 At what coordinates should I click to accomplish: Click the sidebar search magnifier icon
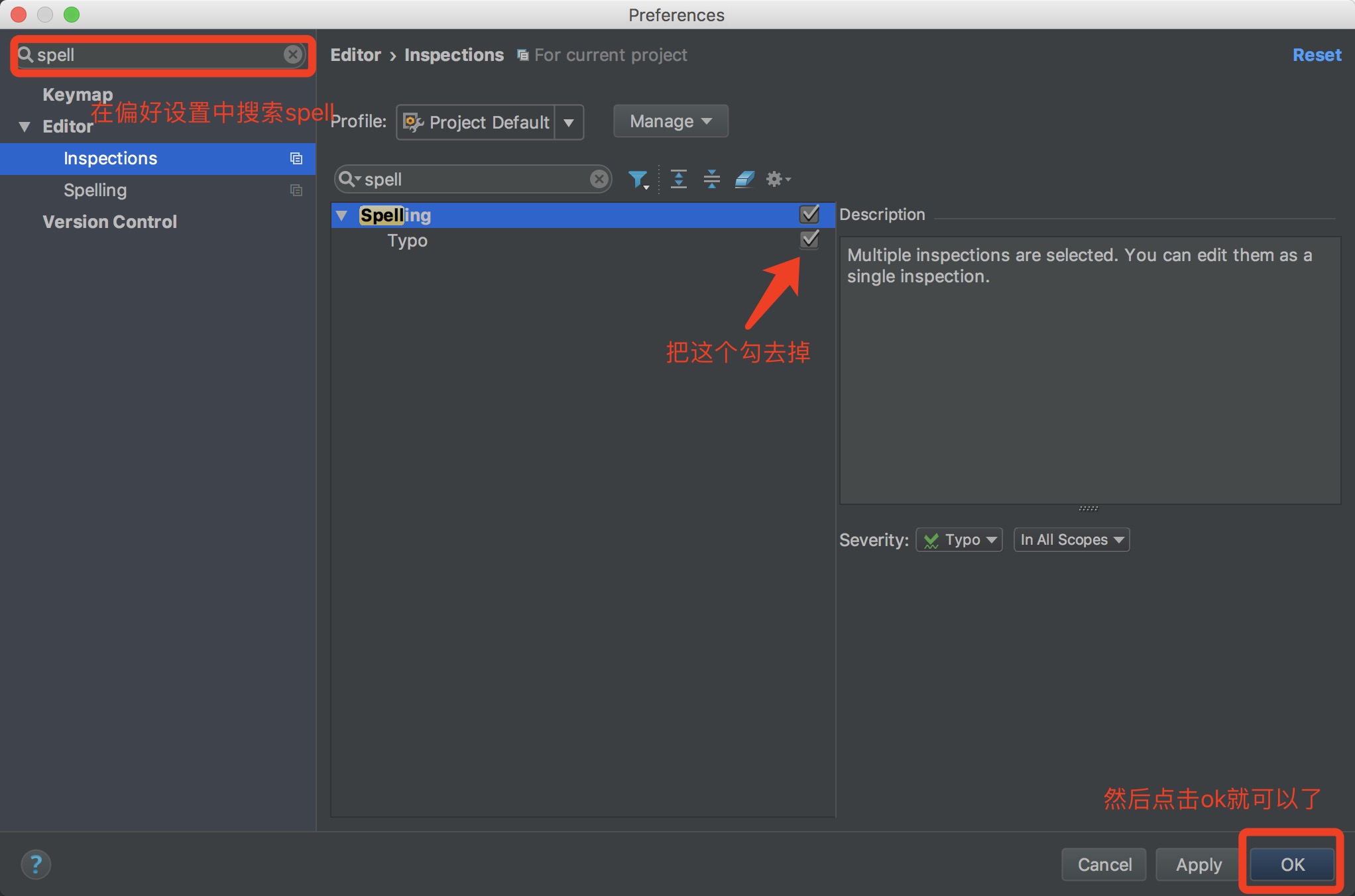pos(25,54)
